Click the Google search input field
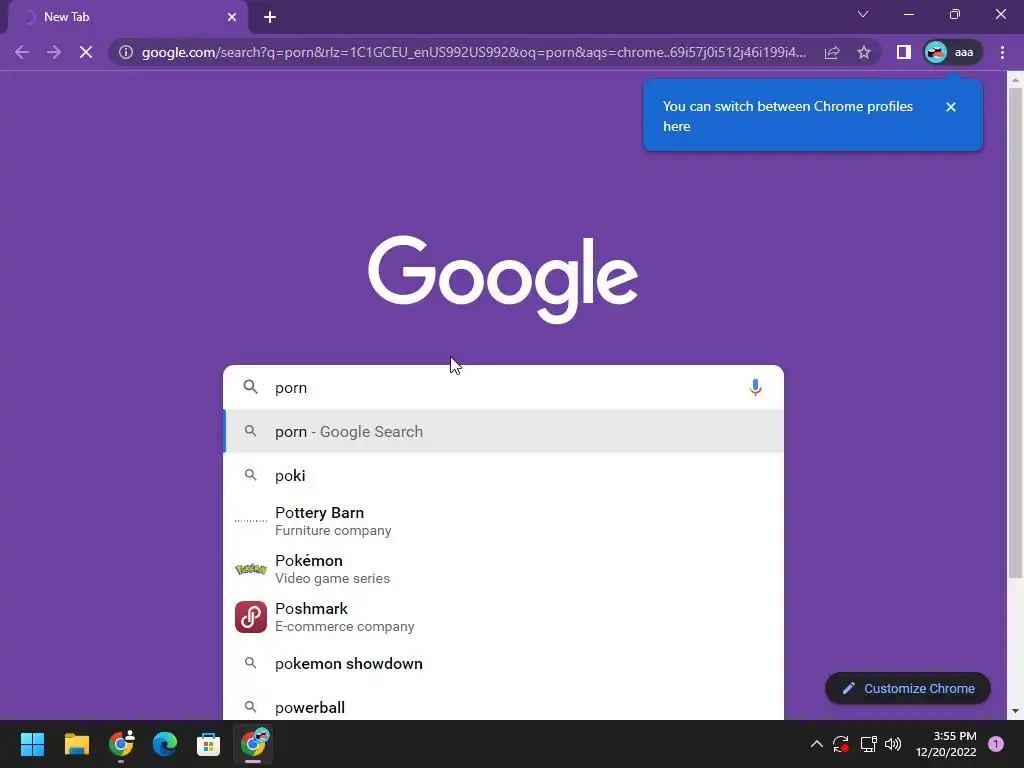 503,387
